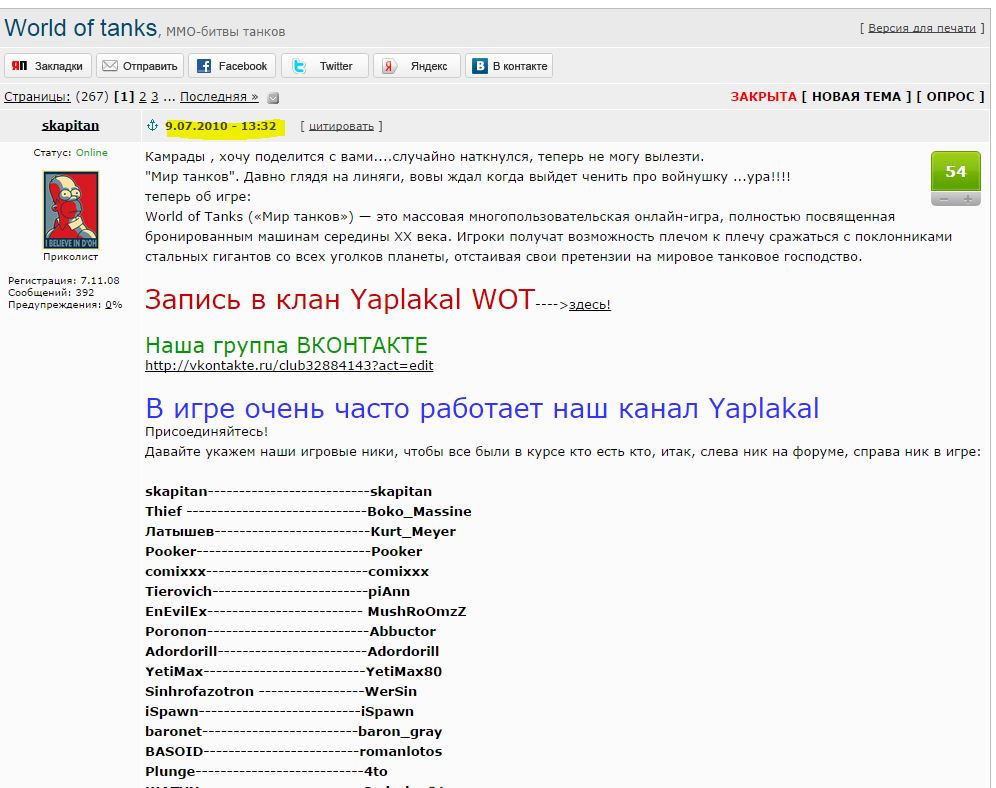Go to page 2 of the thread
The width and height of the screenshot is (996, 788).
click(x=143, y=97)
